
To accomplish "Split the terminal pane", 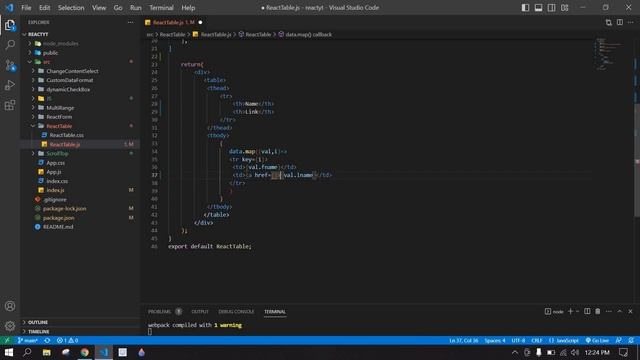I will 587,311.
